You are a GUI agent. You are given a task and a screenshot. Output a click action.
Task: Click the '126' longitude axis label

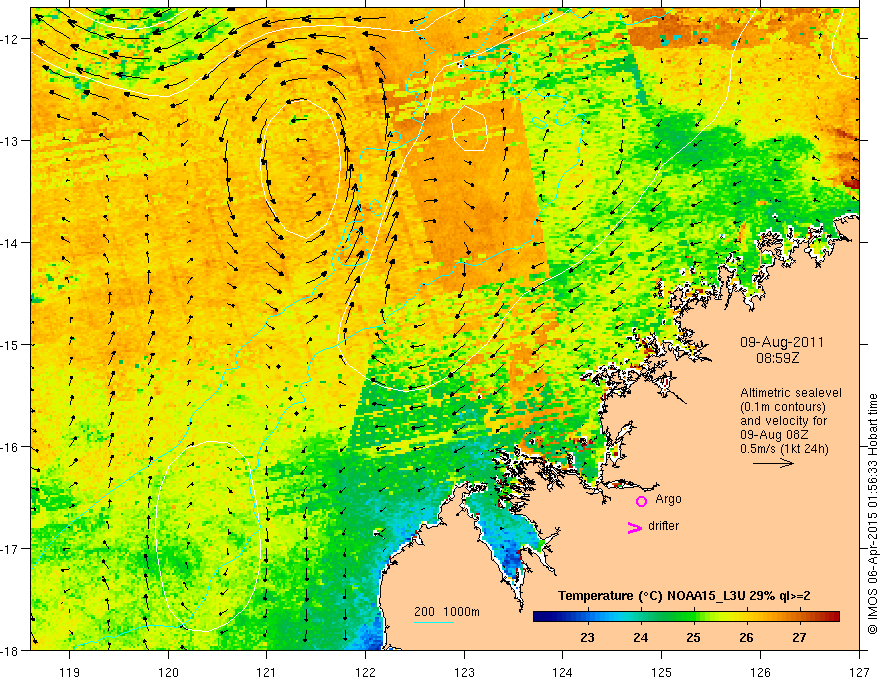click(x=760, y=672)
